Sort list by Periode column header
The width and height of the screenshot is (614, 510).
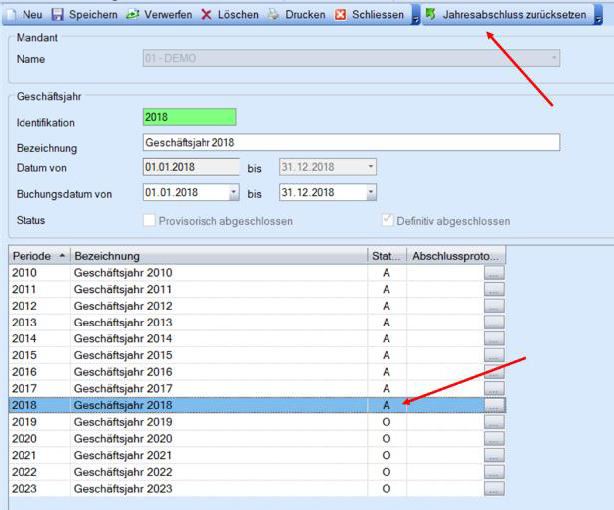(x=38, y=256)
